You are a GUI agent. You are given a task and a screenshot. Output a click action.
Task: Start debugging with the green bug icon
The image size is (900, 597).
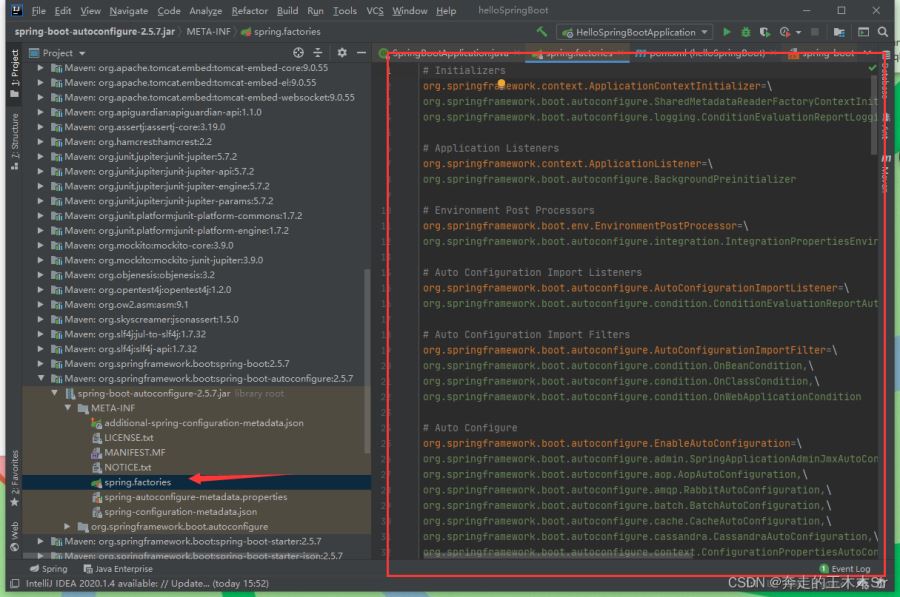[x=746, y=32]
